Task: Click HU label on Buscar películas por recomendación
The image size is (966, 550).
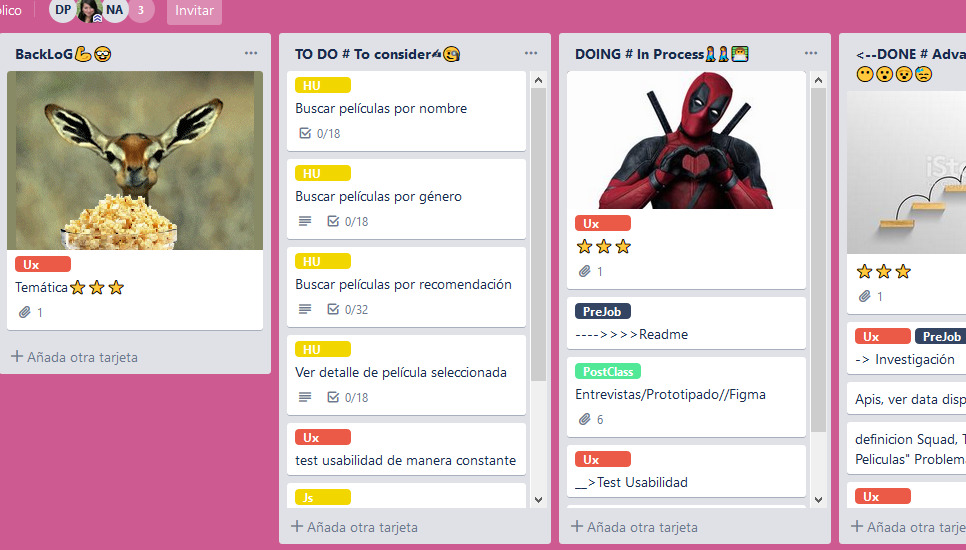Action: (x=323, y=261)
